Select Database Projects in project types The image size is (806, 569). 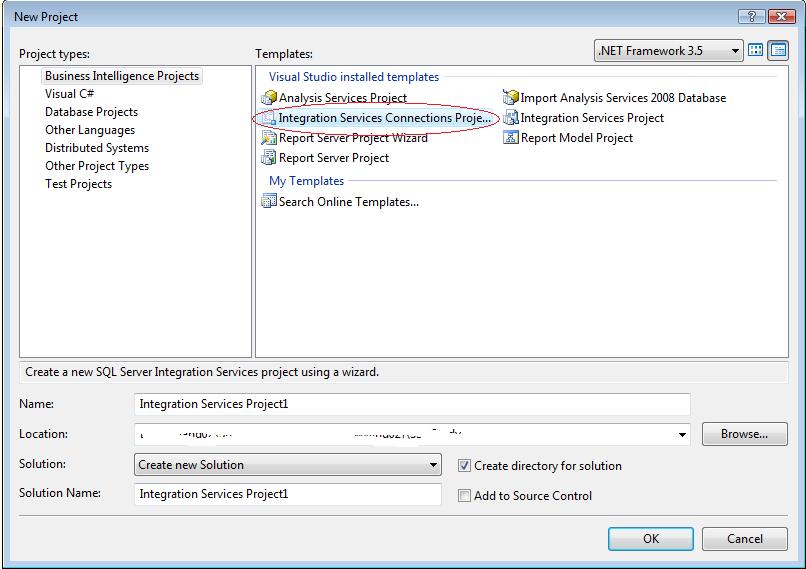[91, 112]
